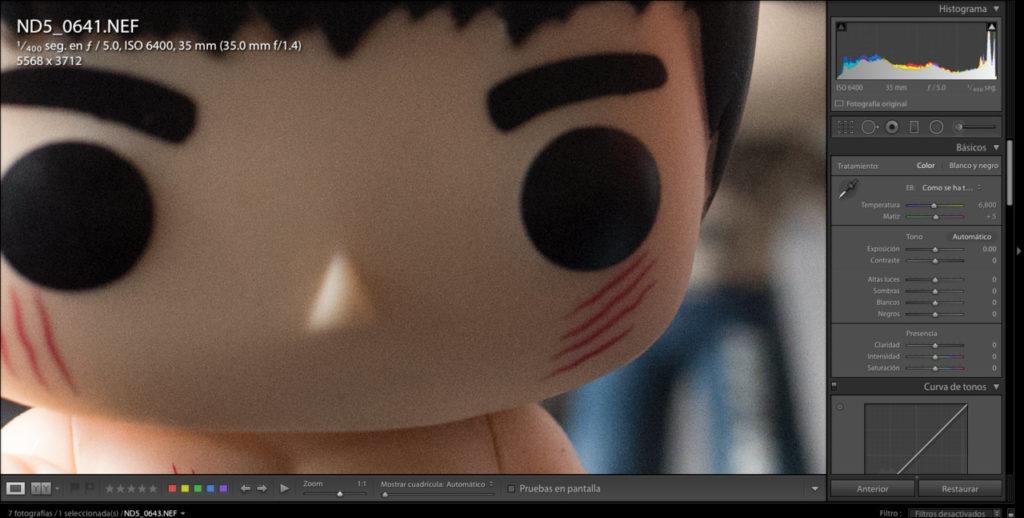Click the Matiz slider handle
Image resolution: width=1024 pixels, height=518 pixels.
coord(936,217)
